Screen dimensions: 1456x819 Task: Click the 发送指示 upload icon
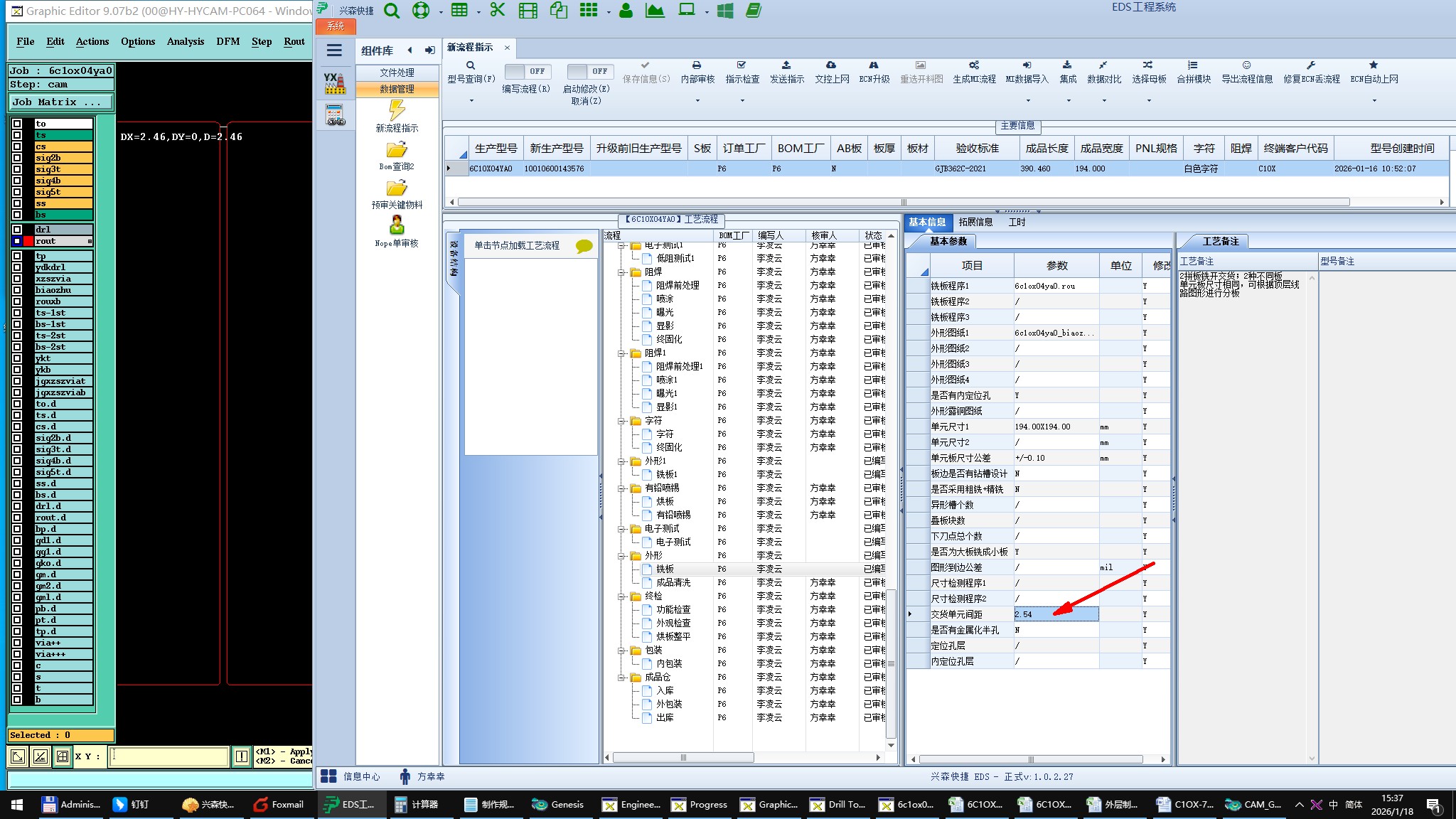(x=786, y=65)
